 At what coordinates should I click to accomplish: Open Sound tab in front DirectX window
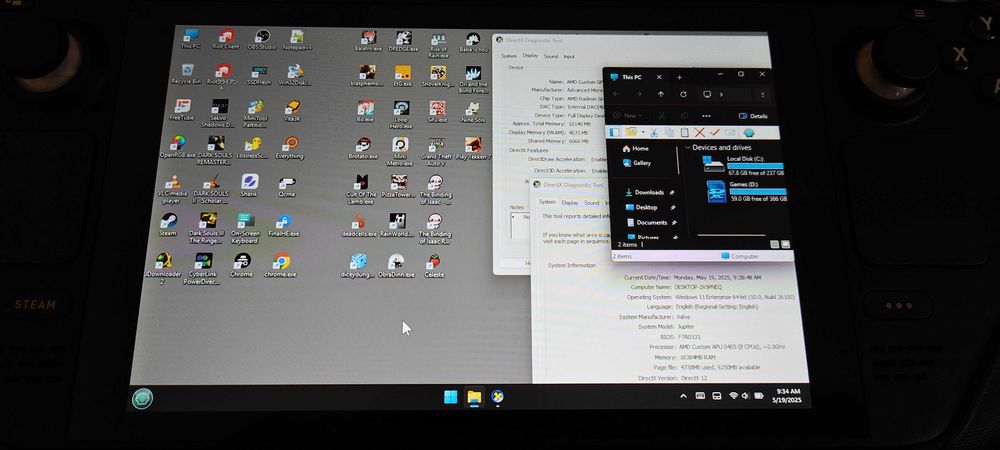592,203
